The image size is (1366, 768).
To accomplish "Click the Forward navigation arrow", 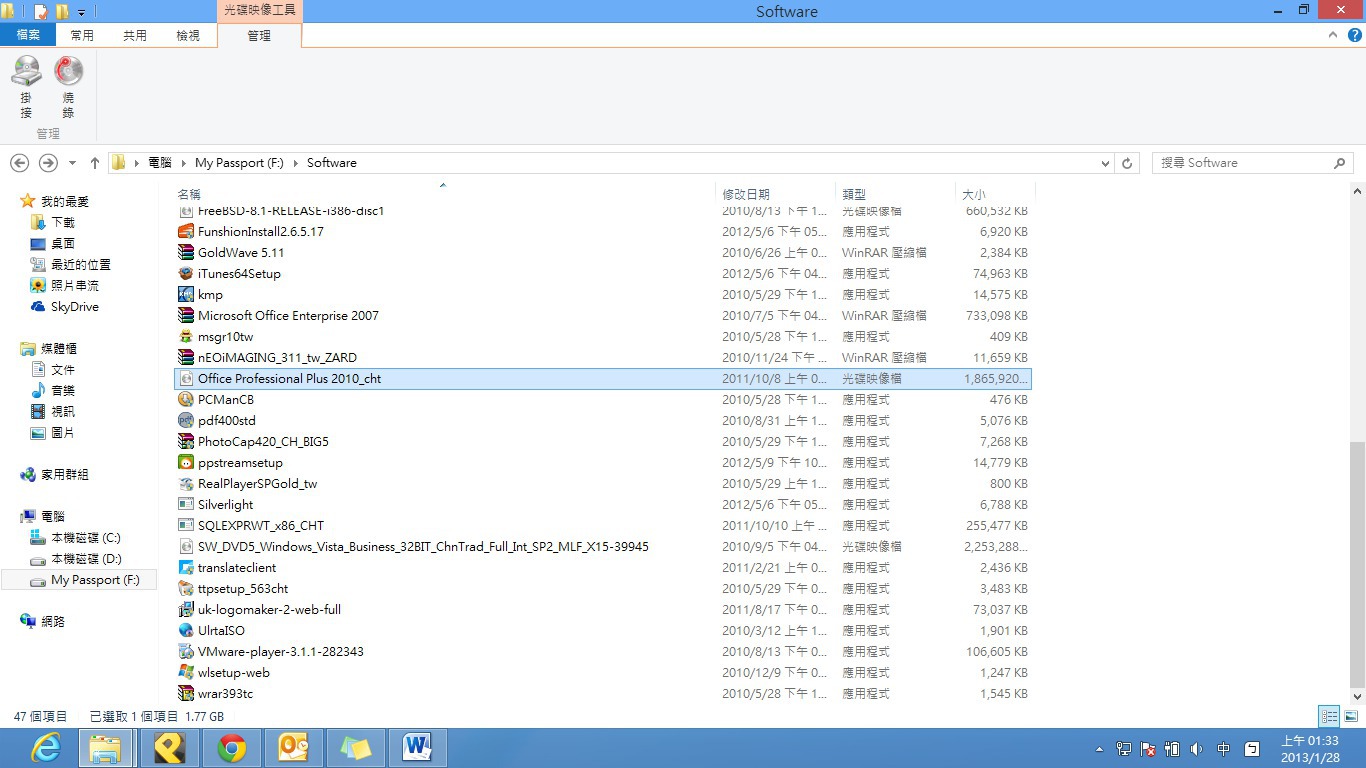I will click(47, 163).
